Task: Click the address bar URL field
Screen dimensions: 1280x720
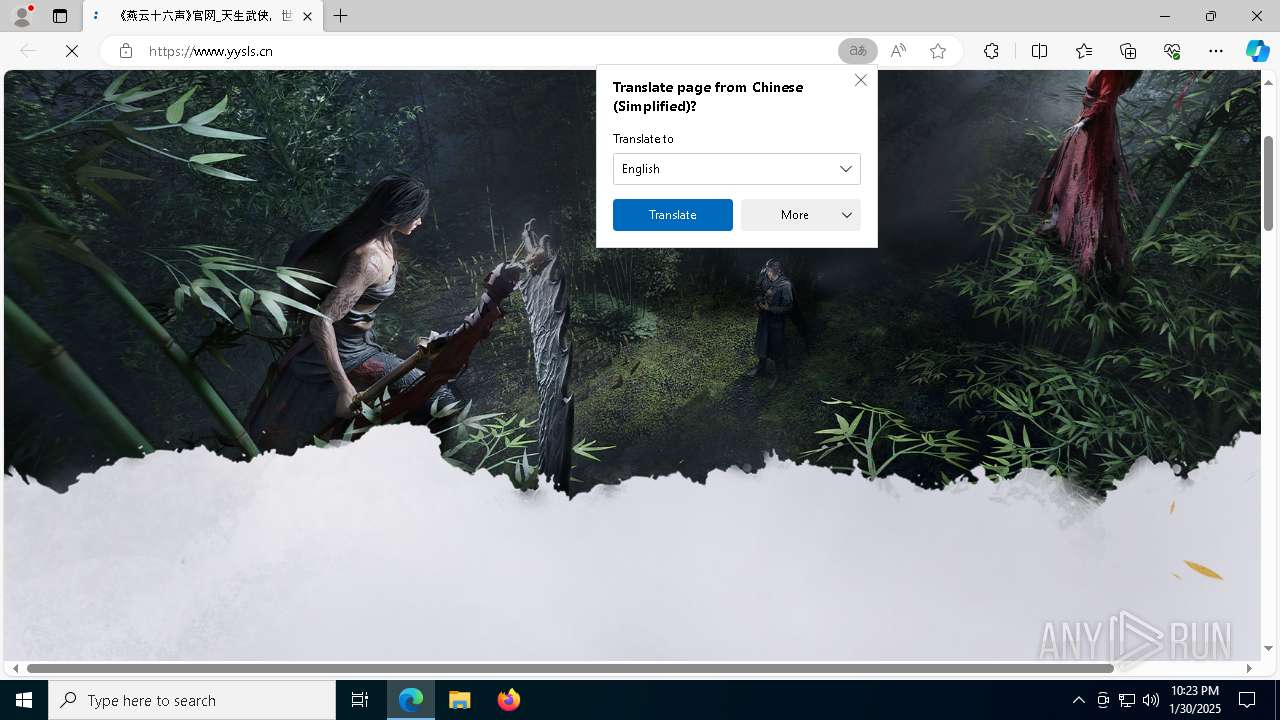Action: (x=488, y=51)
